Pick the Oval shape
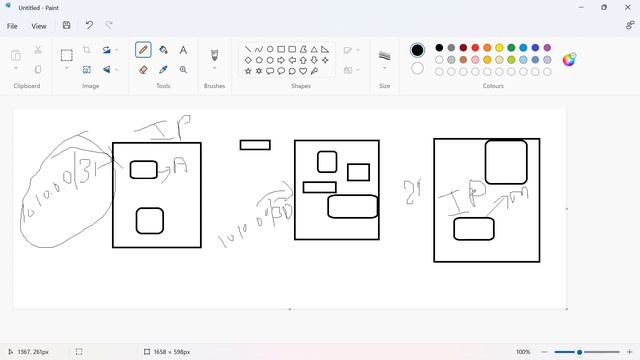 (270, 49)
